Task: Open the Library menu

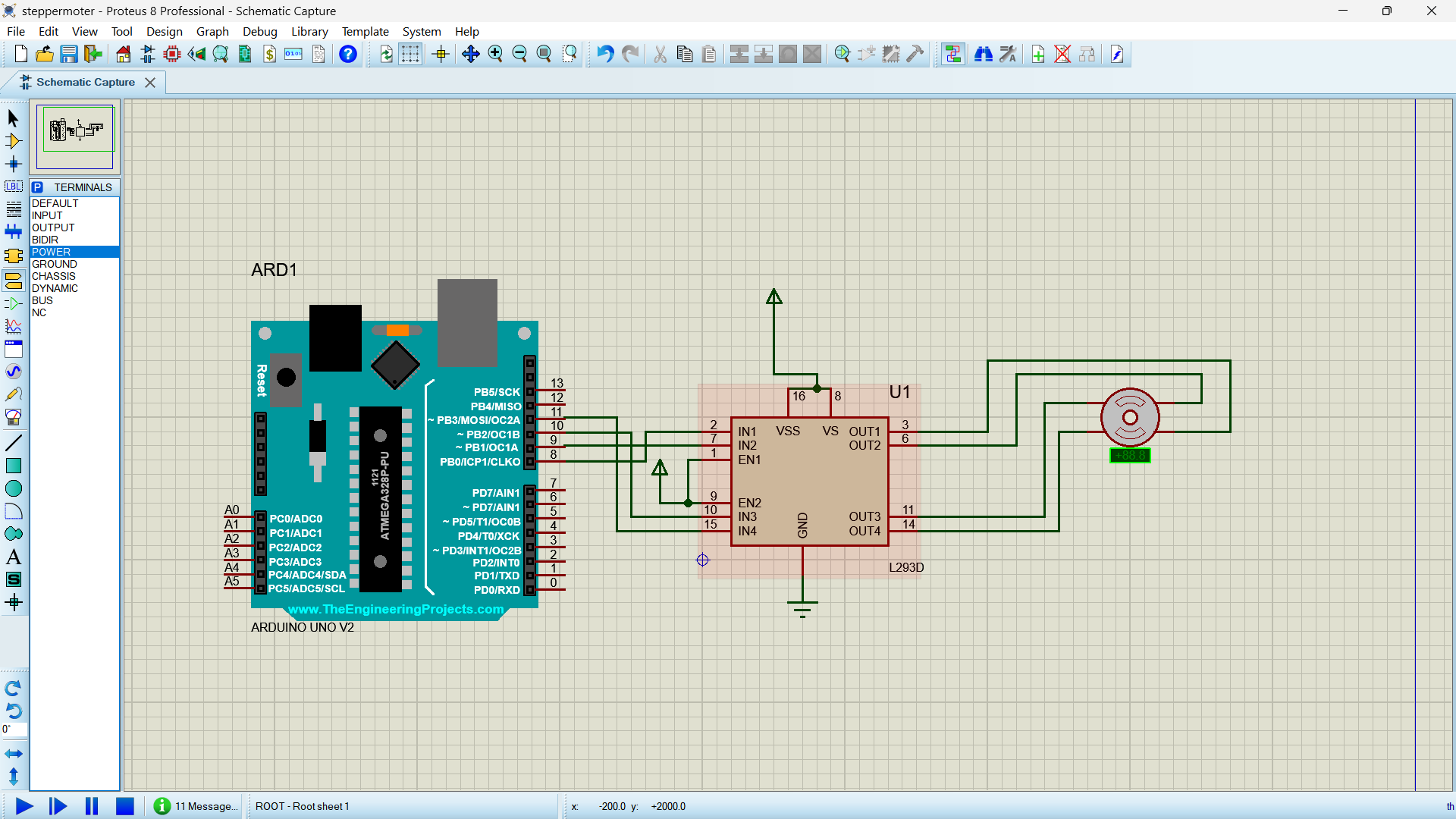Action: 309,31
